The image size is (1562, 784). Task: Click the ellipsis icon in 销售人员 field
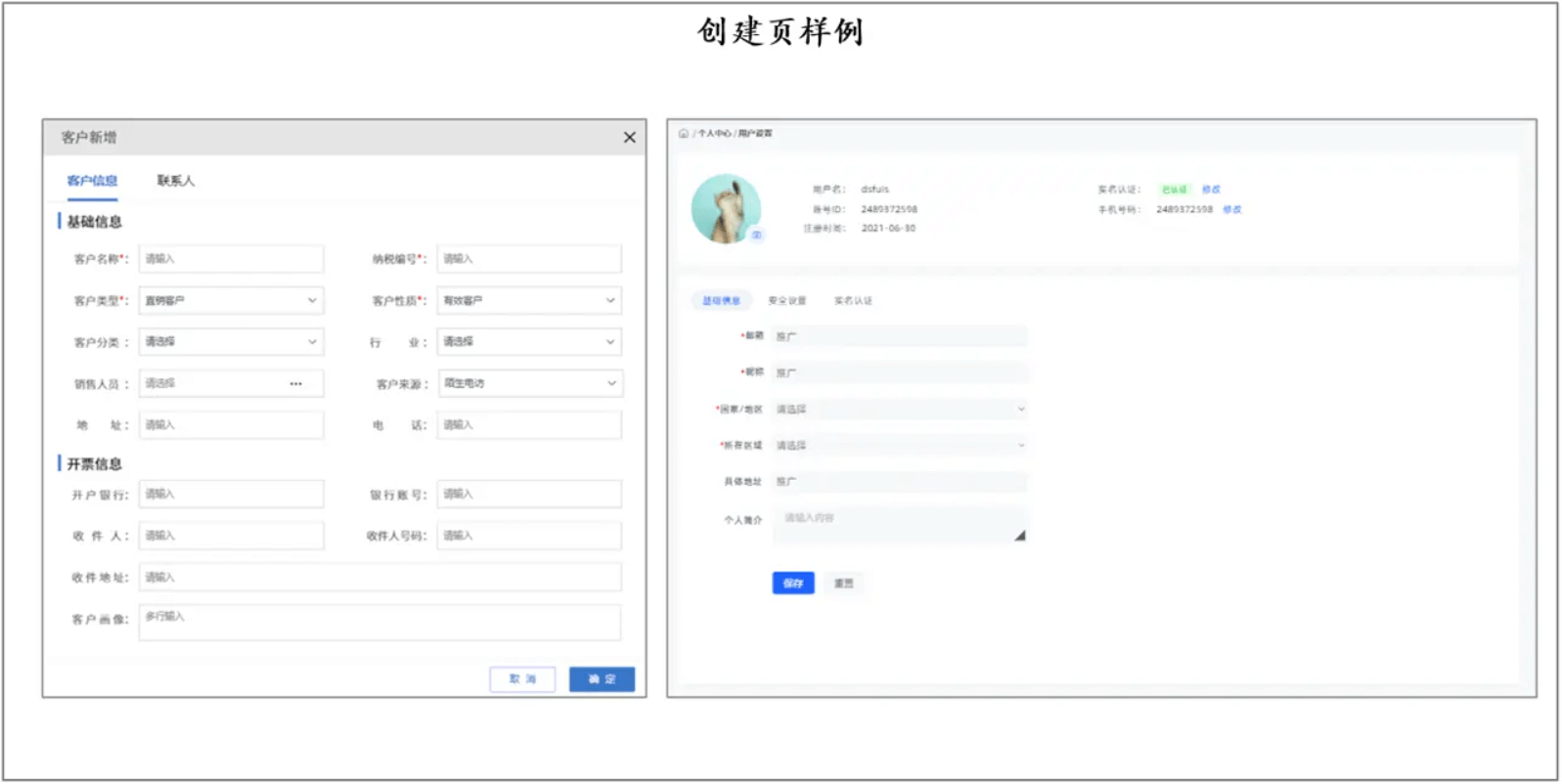[295, 384]
